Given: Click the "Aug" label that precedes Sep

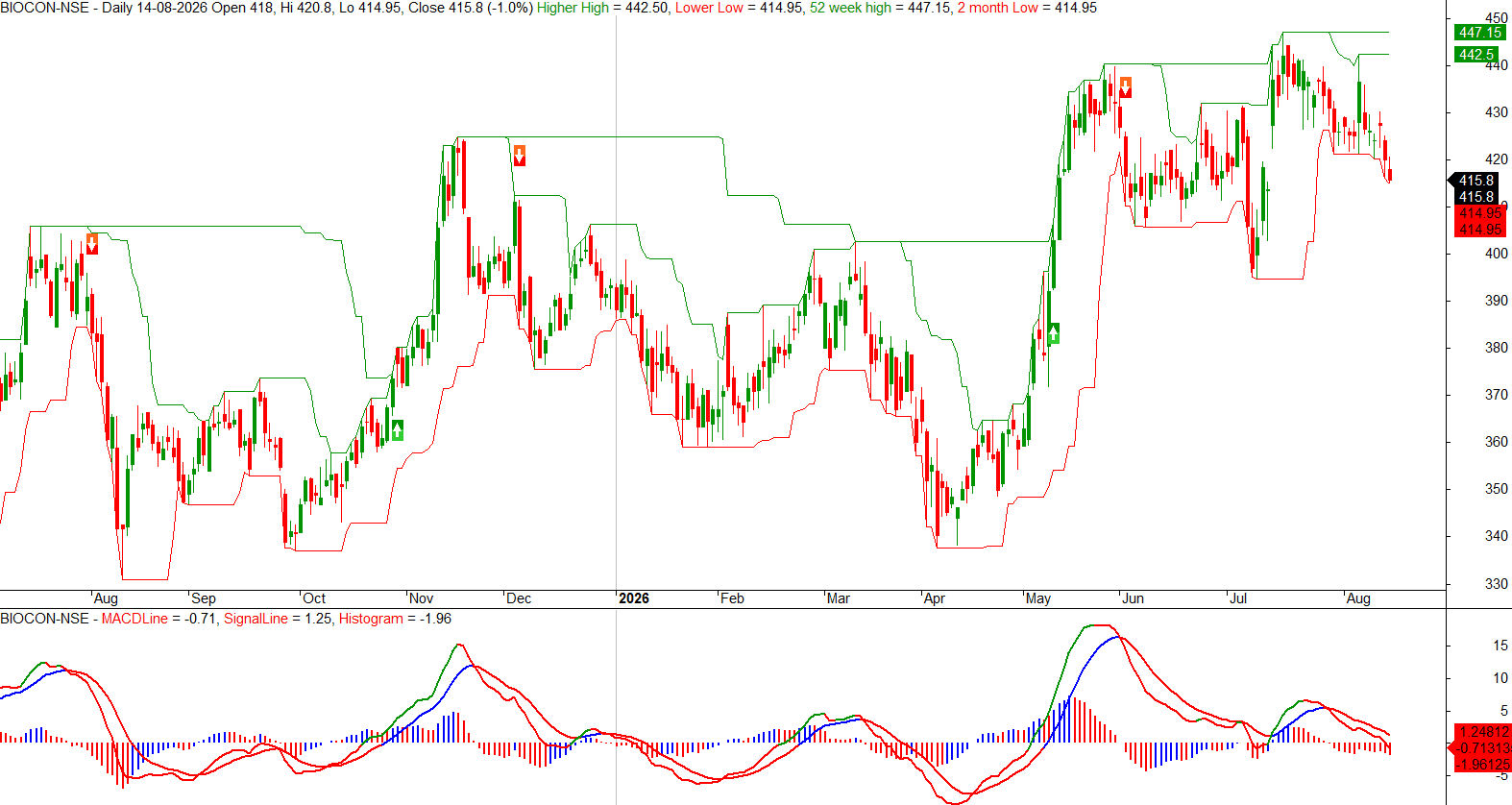Looking at the screenshot, I should tap(106, 598).
